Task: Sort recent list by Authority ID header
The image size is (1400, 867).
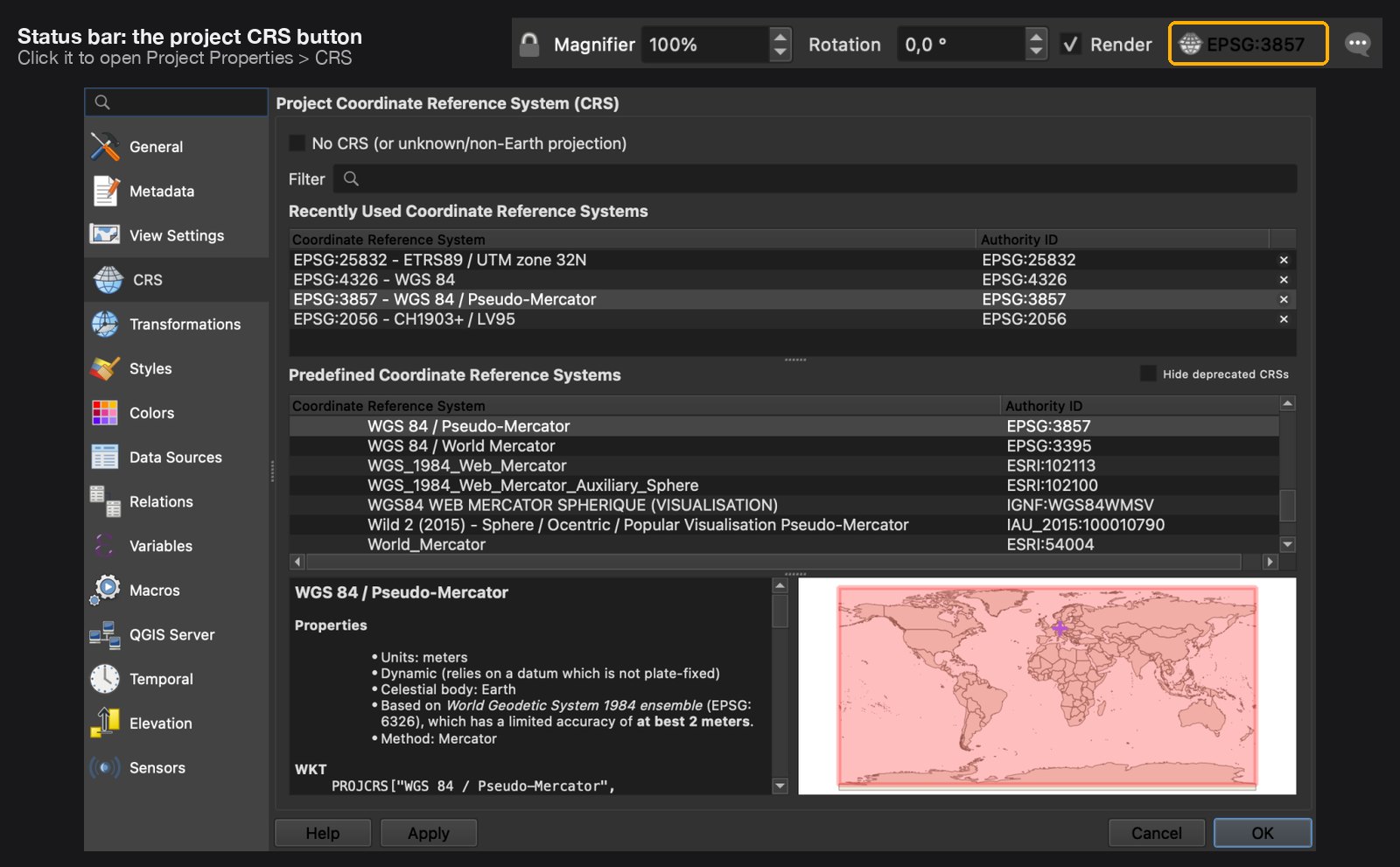Action: click(x=1123, y=239)
